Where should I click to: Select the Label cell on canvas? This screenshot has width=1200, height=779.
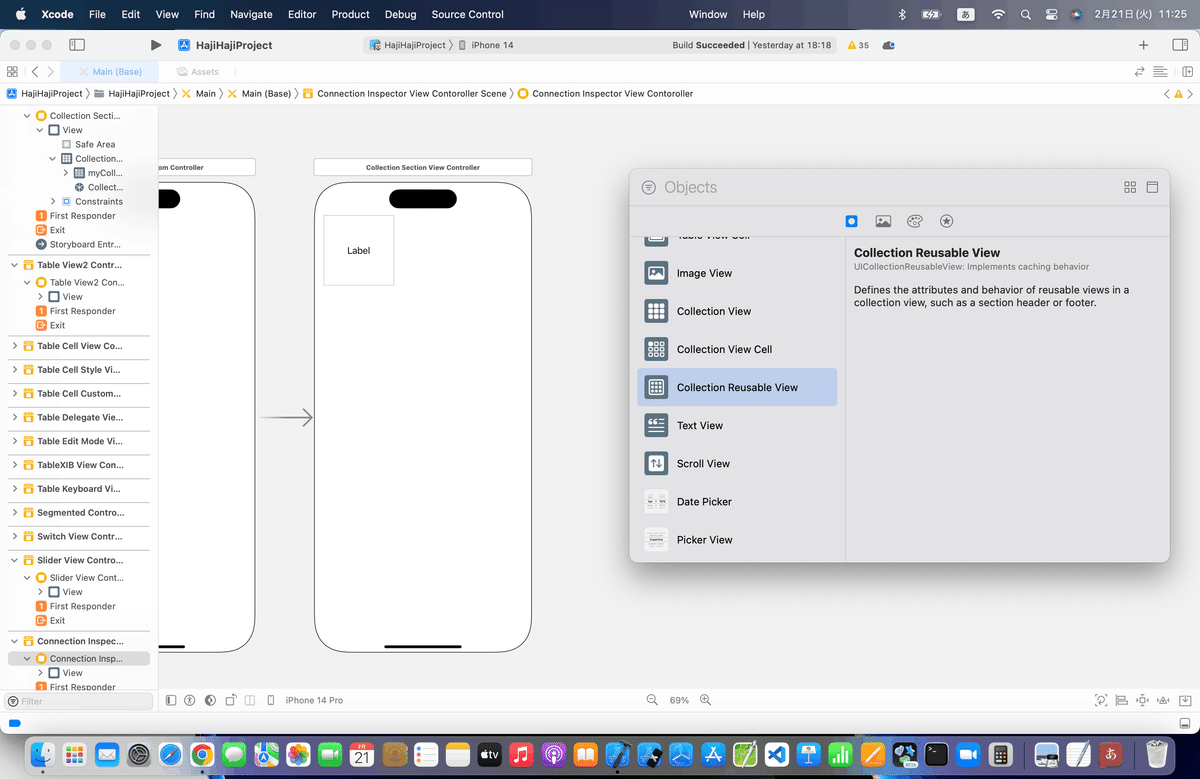pos(358,250)
